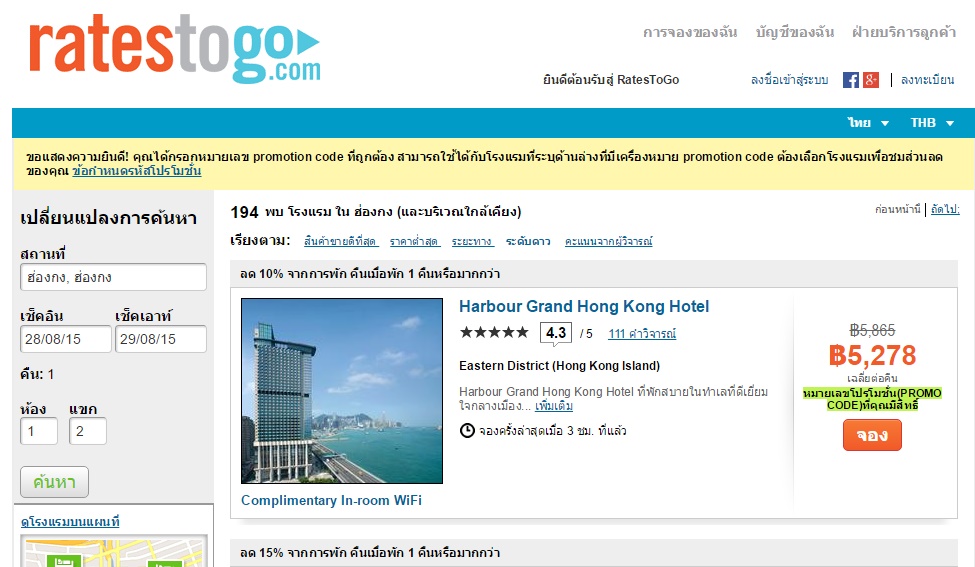Image resolution: width=975 pixels, height=567 pixels.
Task: Open ฝ่ายบริการลูกค้า in the top menu
Action: click(903, 32)
